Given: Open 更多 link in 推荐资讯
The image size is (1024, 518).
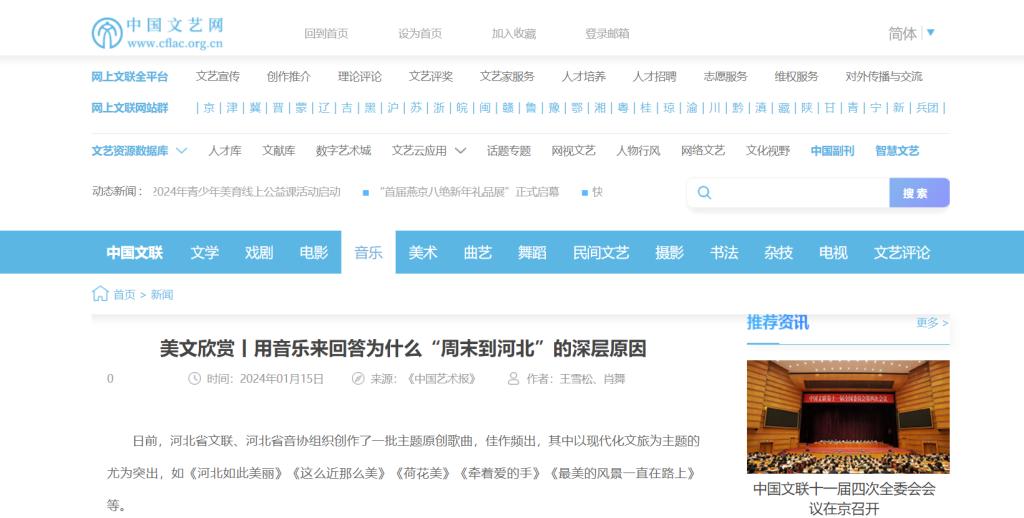Looking at the screenshot, I should click(932, 322).
